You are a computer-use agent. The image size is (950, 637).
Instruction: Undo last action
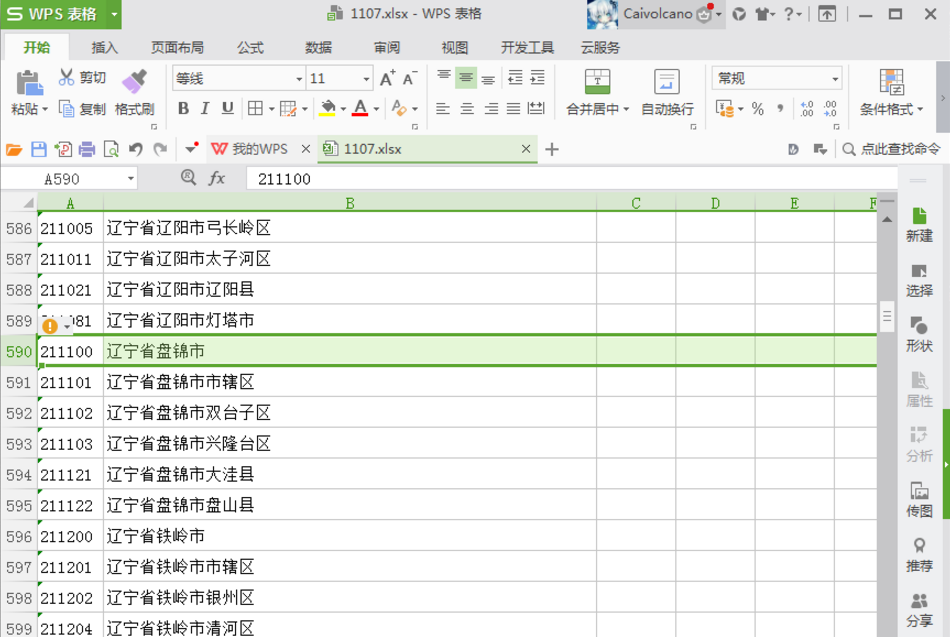point(136,149)
